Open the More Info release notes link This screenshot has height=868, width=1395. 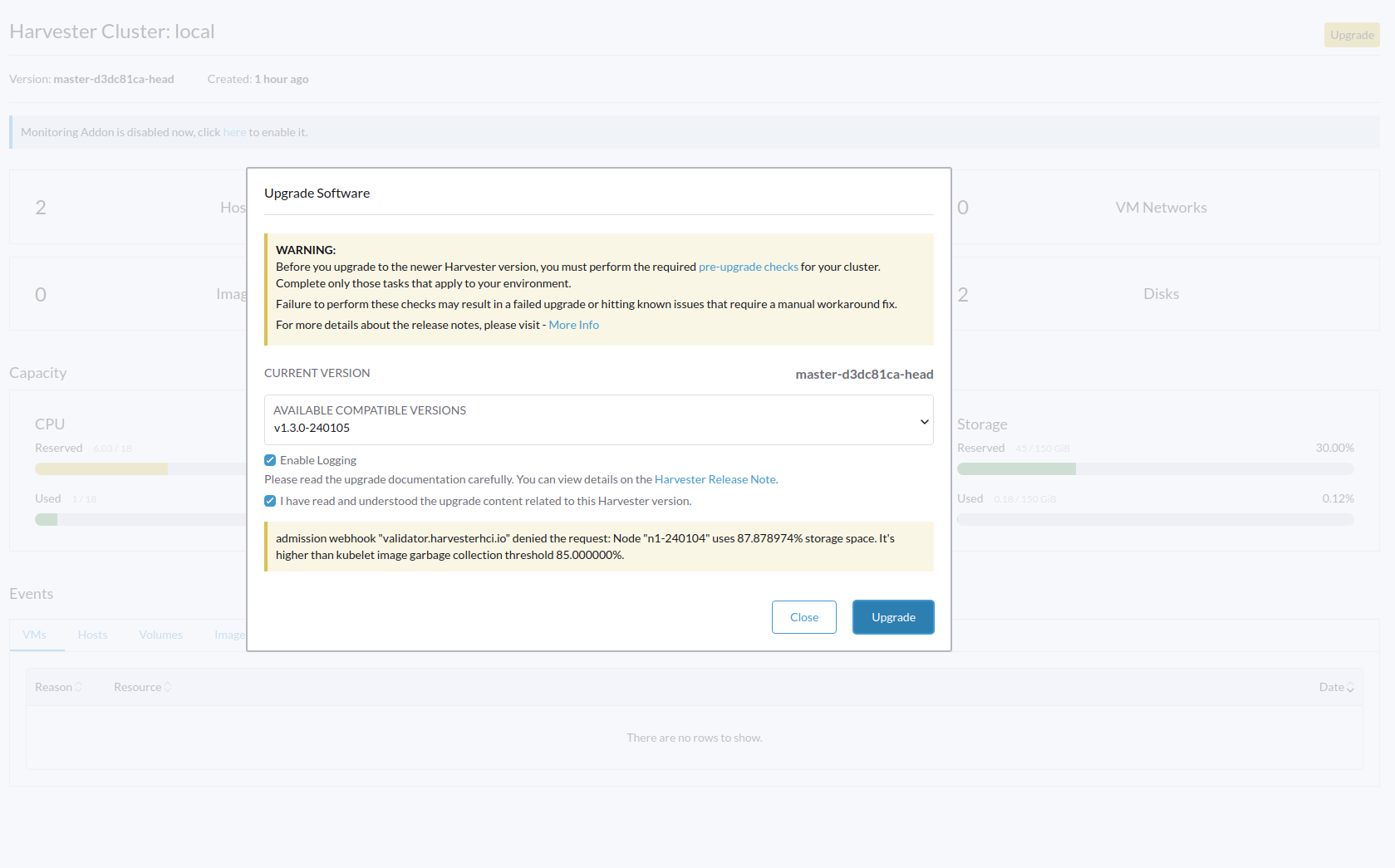click(x=573, y=325)
